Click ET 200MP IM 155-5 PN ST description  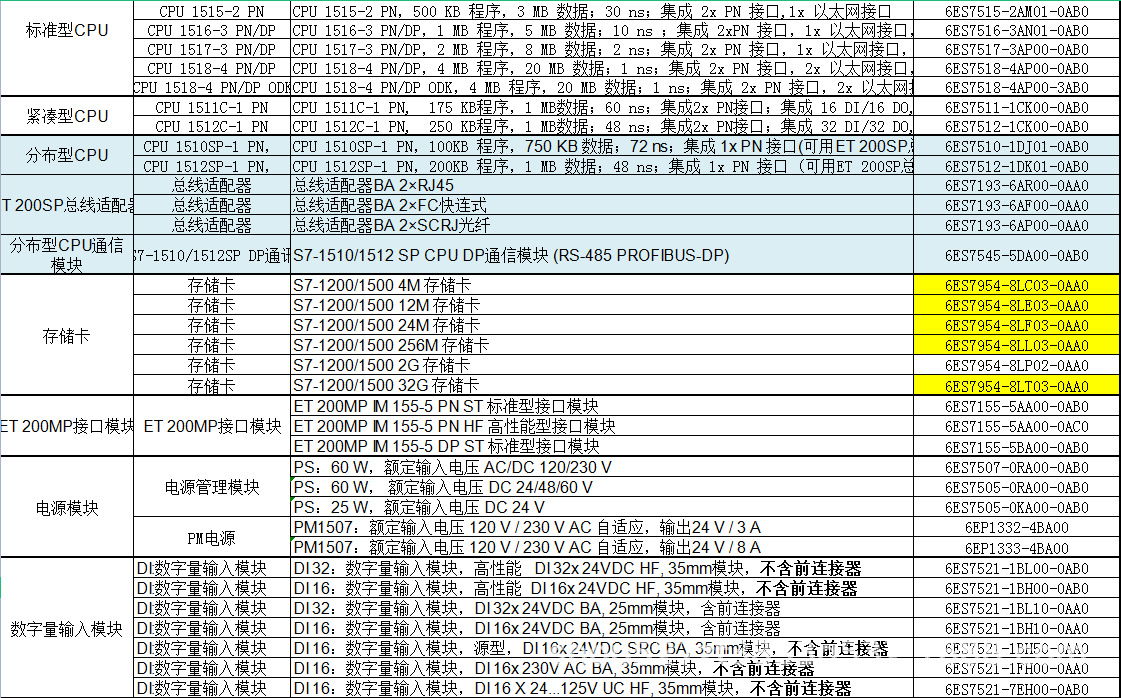(602, 406)
